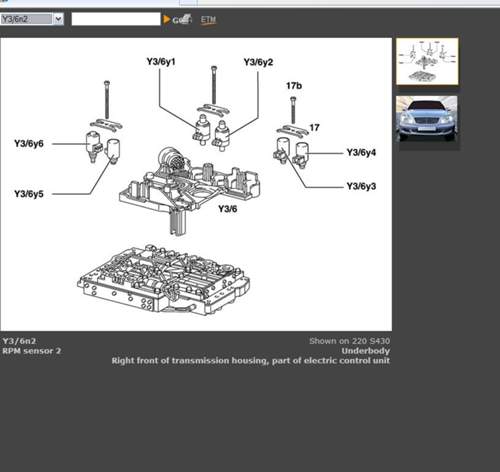This screenshot has height=472, width=500.
Task: Click the Y3/6y5 label in diagram
Action: pos(29,194)
